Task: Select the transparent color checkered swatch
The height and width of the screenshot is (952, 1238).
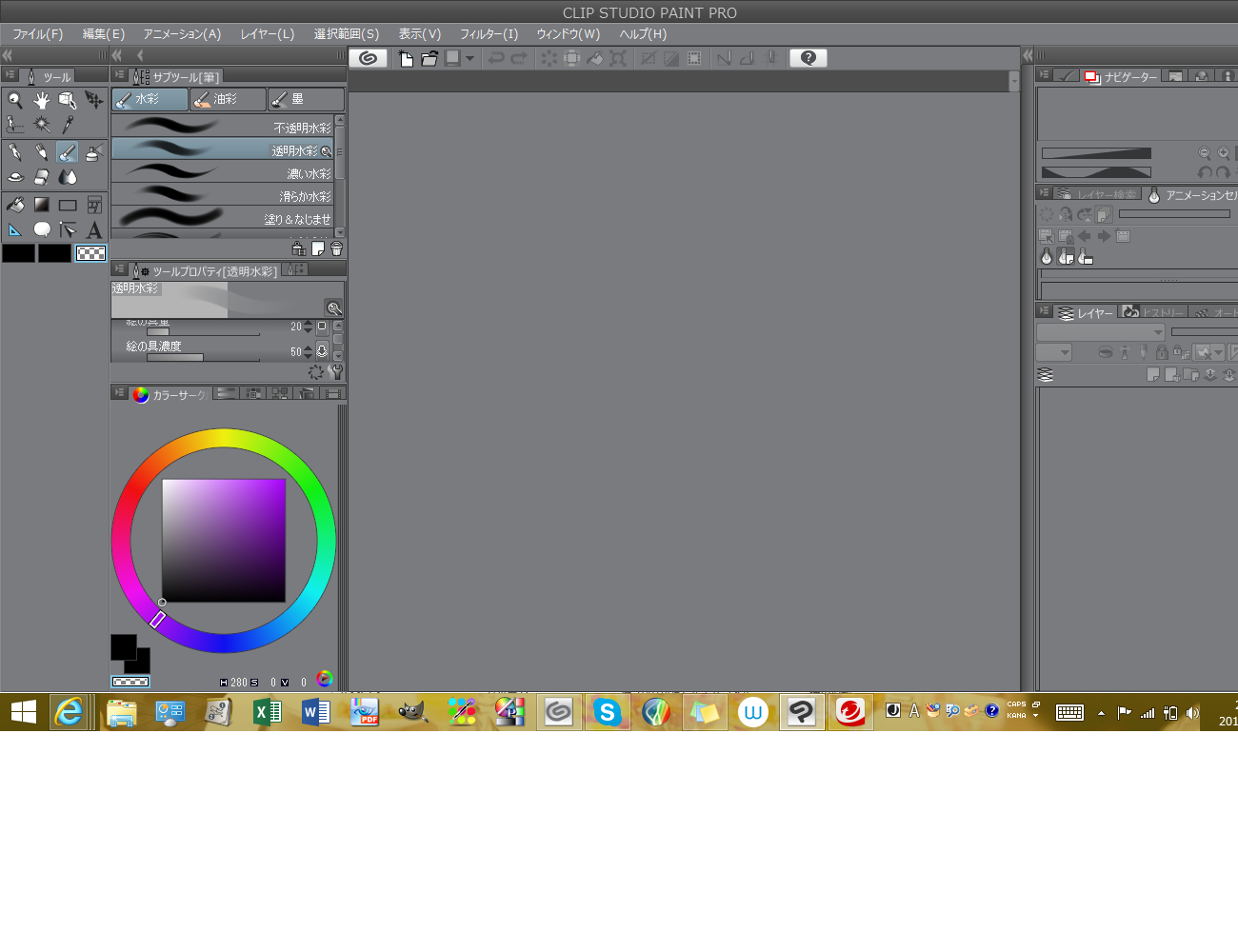Action: [91, 253]
